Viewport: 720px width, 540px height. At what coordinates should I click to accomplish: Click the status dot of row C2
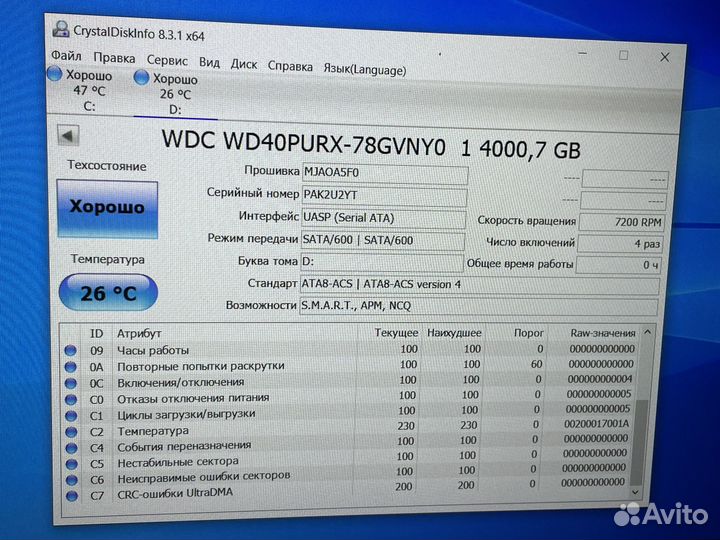coord(71,432)
